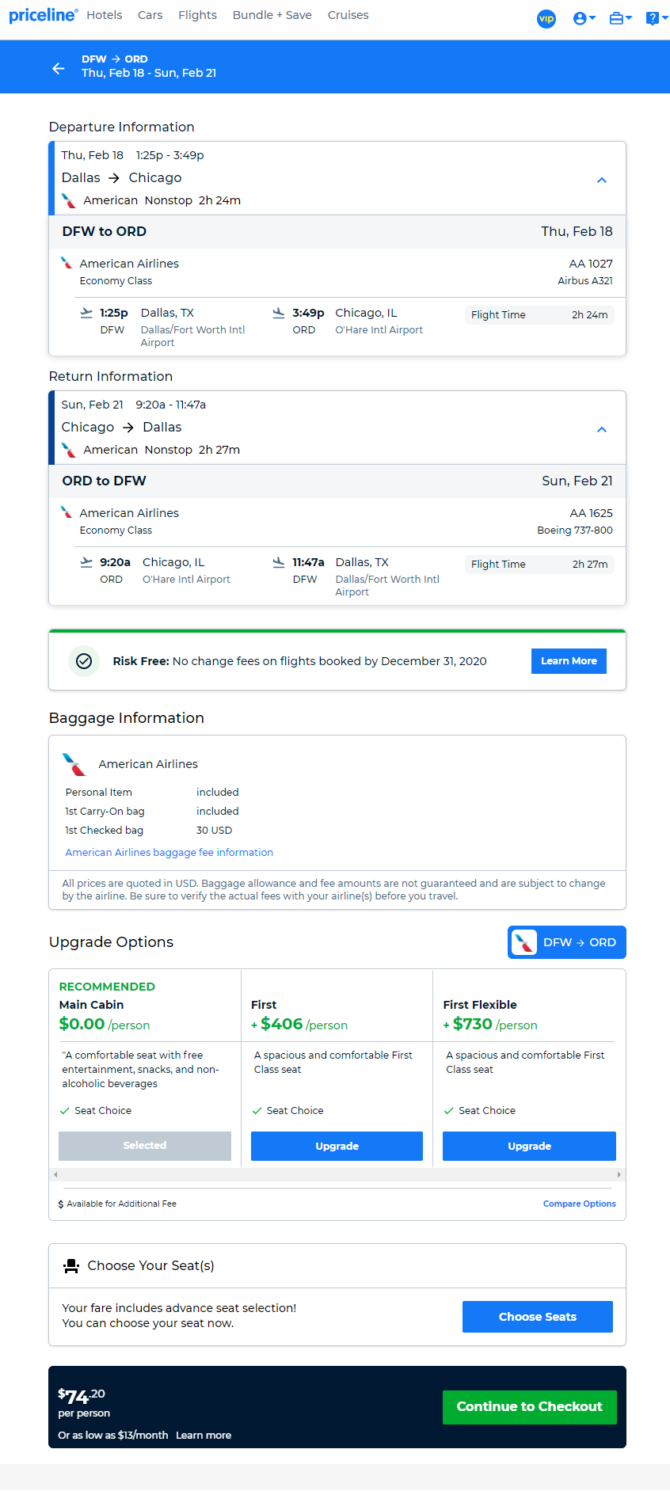Click Continue to Checkout
The width and height of the screenshot is (670, 1491).
pos(530,1407)
